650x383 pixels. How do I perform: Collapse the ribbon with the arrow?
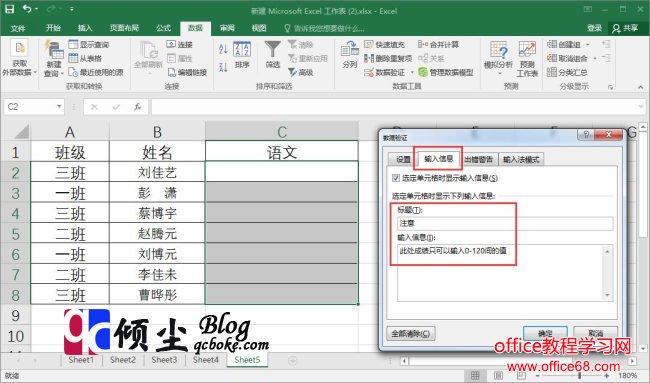(640, 87)
